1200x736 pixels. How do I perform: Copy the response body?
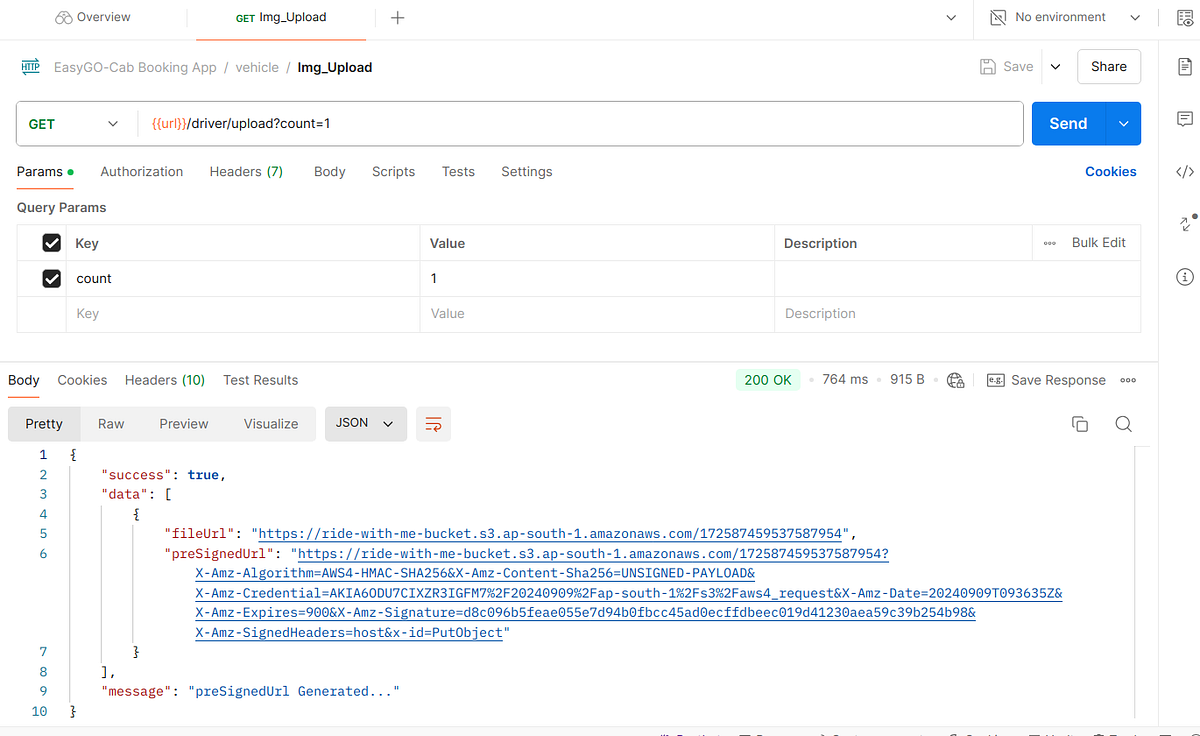[1080, 424]
